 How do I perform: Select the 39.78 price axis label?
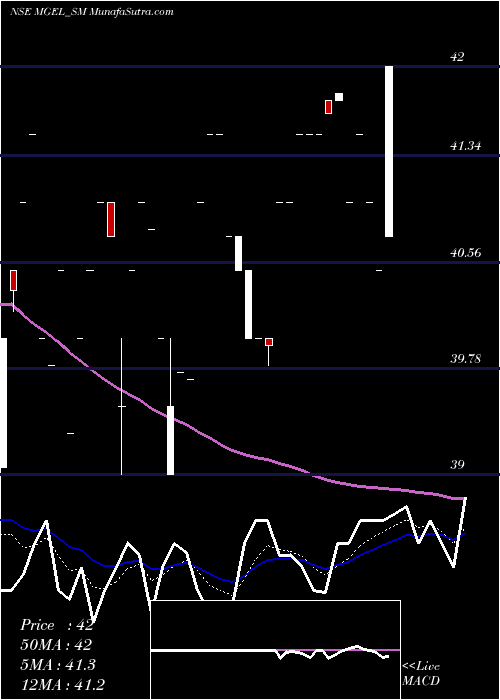[x=466, y=358]
